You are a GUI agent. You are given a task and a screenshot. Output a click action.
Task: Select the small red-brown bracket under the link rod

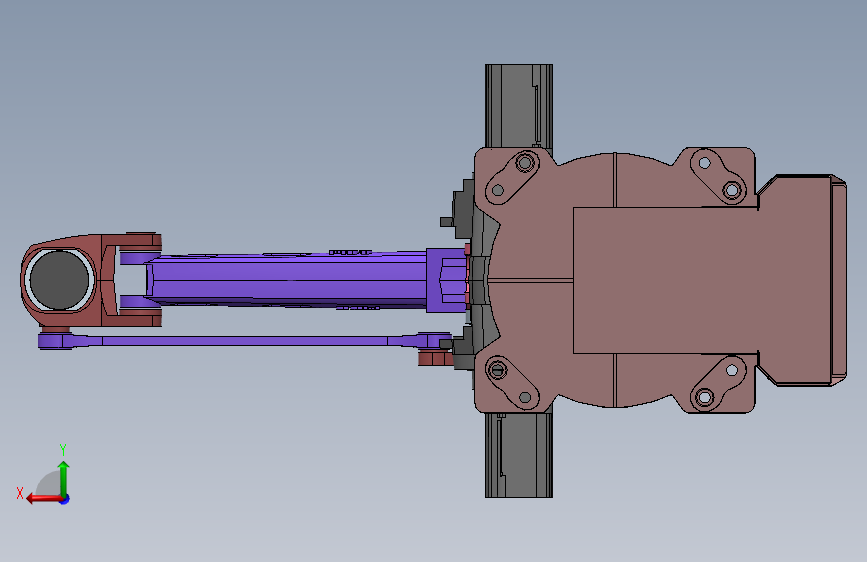436,358
